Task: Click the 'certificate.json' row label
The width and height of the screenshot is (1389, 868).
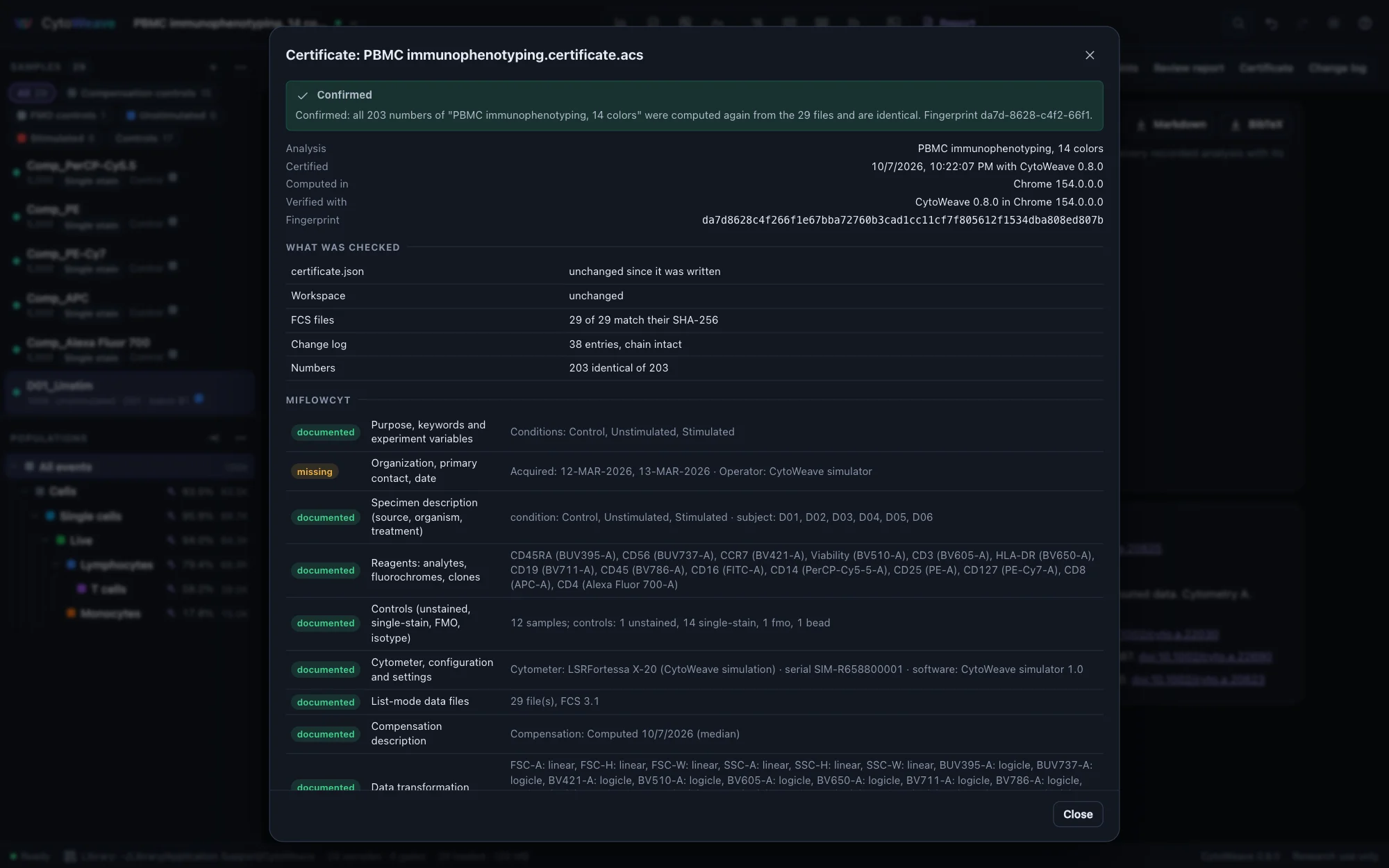Action: [327, 272]
